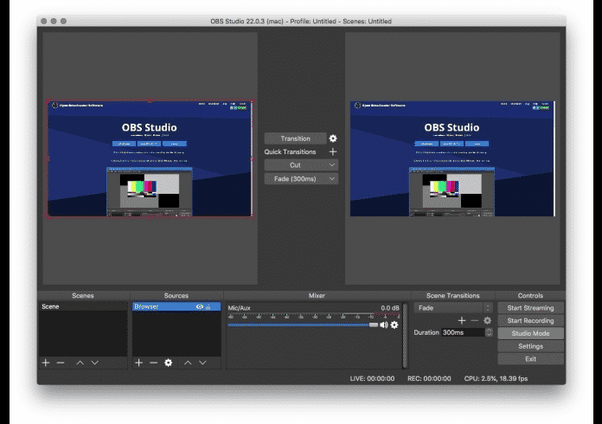Open source properties gear in Sources panel
The width and height of the screenshot is (602, 424).
168,363
